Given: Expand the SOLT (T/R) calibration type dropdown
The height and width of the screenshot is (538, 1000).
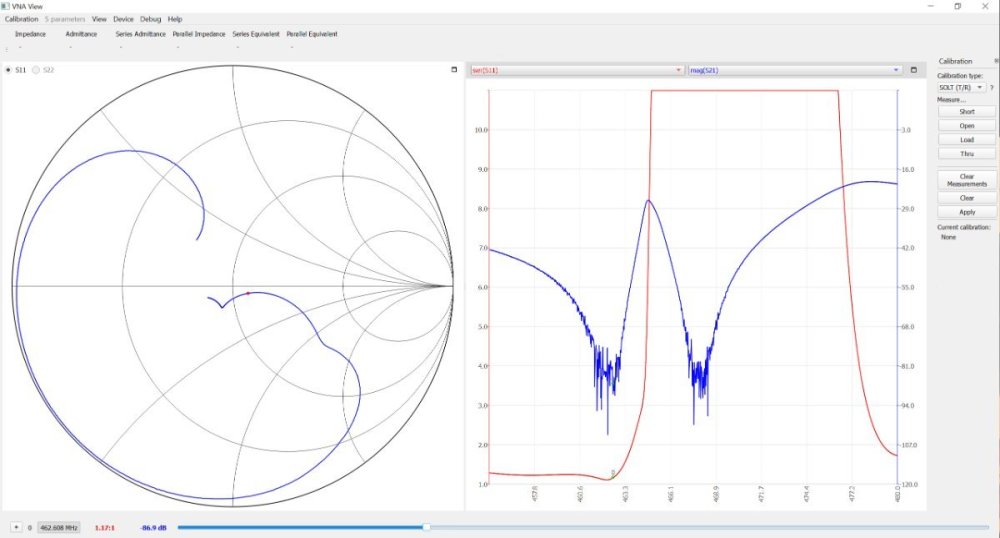Looking at the screenshot, I should pos(960,88).
